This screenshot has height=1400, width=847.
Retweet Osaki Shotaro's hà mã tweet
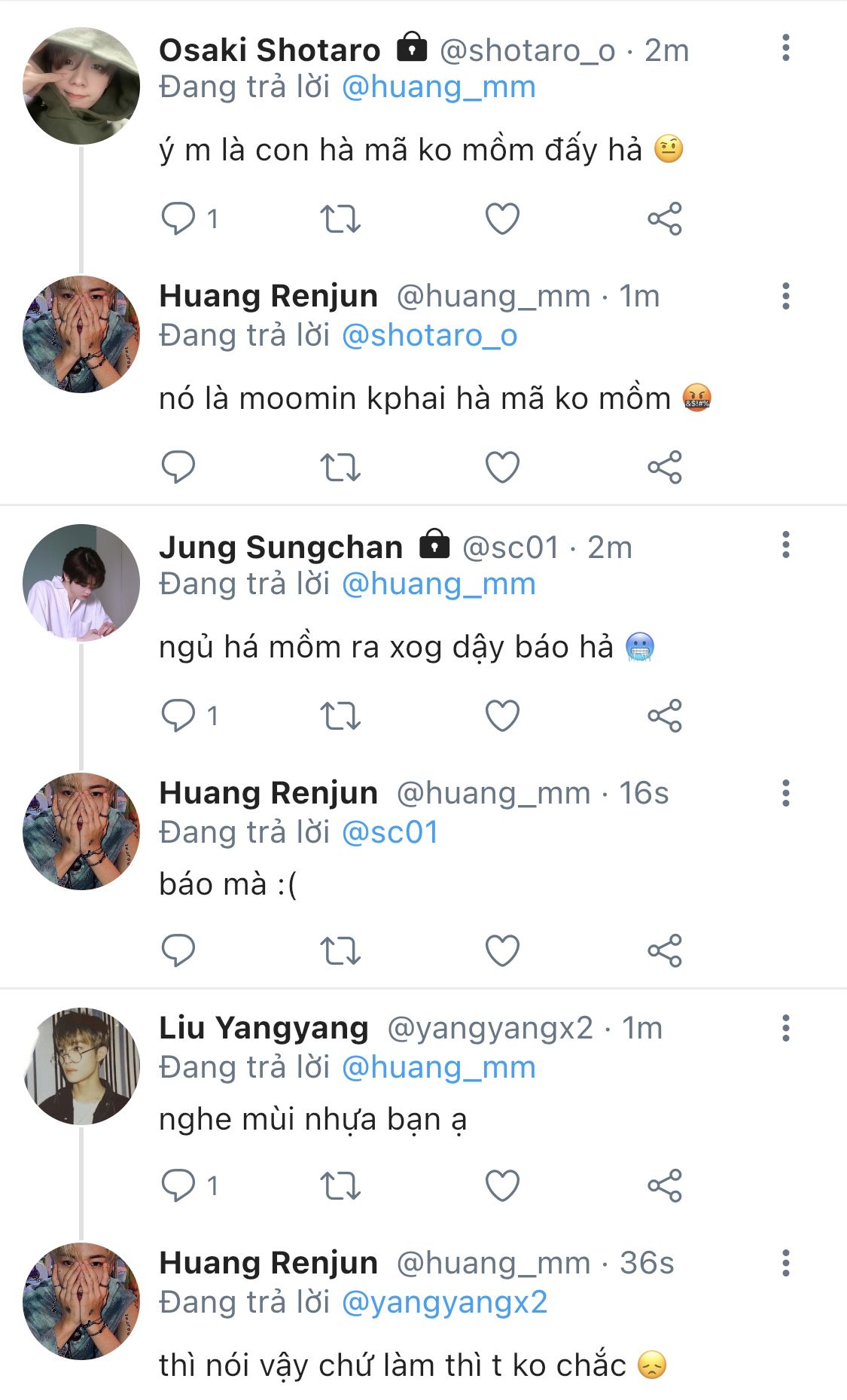[340, 219]
